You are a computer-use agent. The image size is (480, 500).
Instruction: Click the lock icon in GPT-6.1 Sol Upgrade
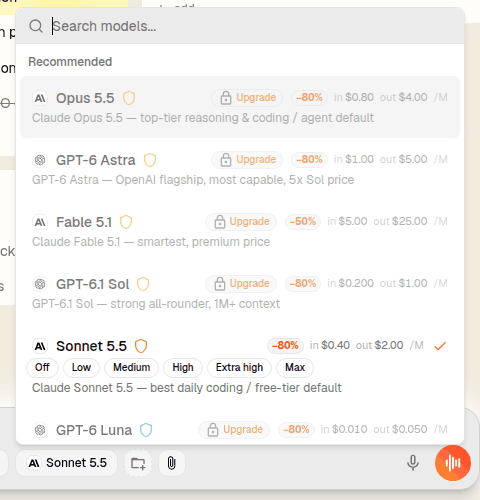(x=220, y=284)
